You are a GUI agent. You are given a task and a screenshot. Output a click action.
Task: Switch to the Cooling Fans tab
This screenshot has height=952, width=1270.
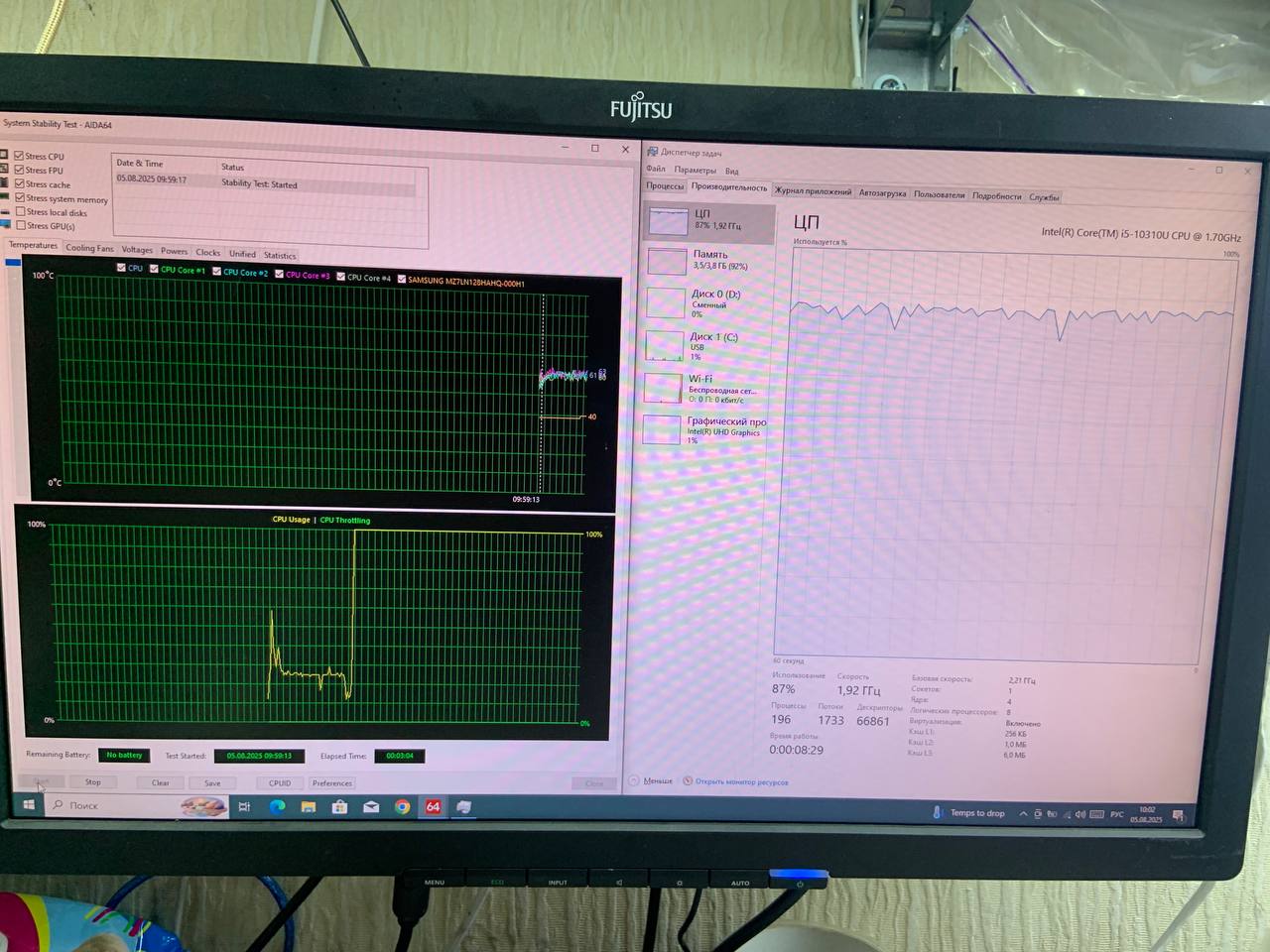pos(89,248)
